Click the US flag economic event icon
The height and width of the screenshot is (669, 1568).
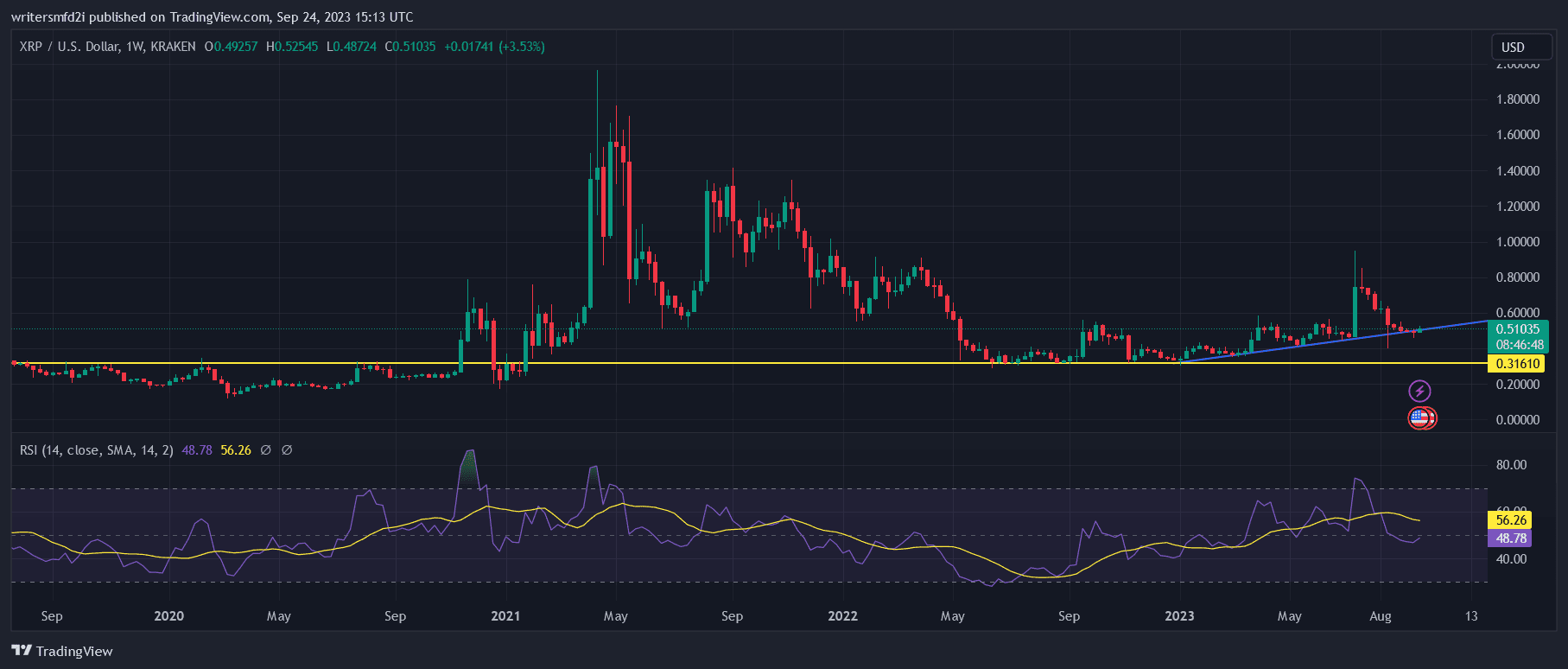coord(1419,418)
